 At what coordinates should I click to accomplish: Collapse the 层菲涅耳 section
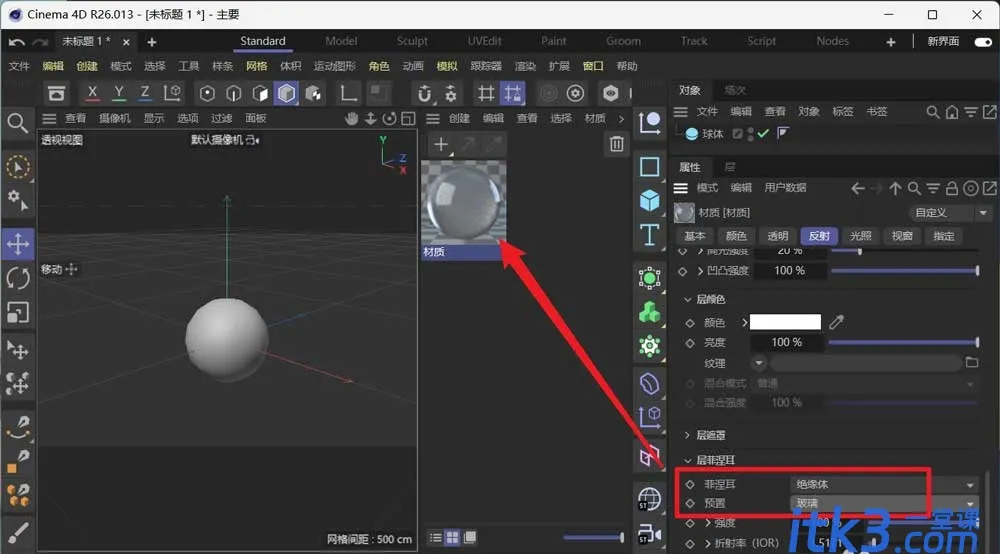tap(688, 460)
